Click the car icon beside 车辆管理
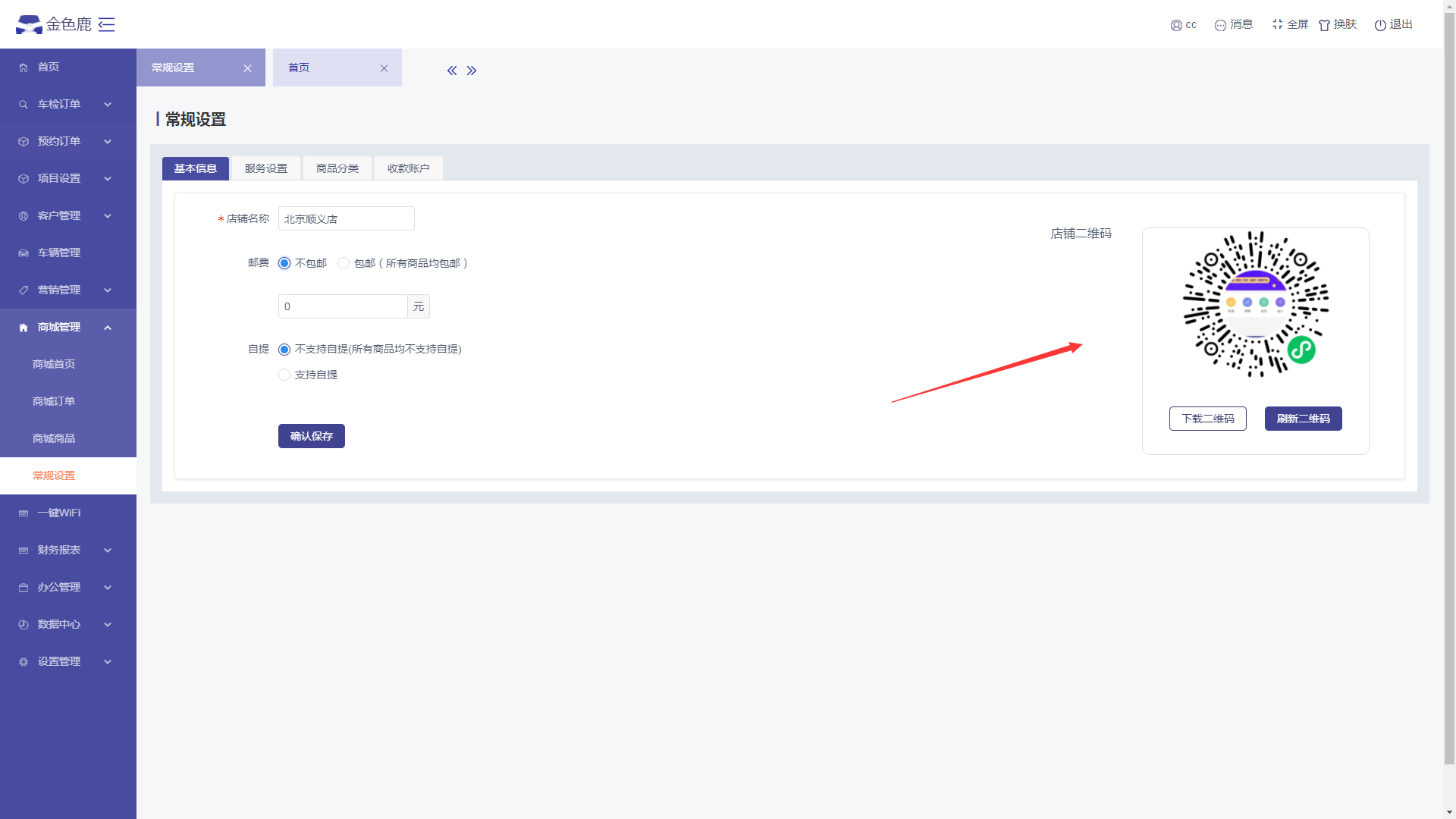1456x819 pixels. (24, 253)
